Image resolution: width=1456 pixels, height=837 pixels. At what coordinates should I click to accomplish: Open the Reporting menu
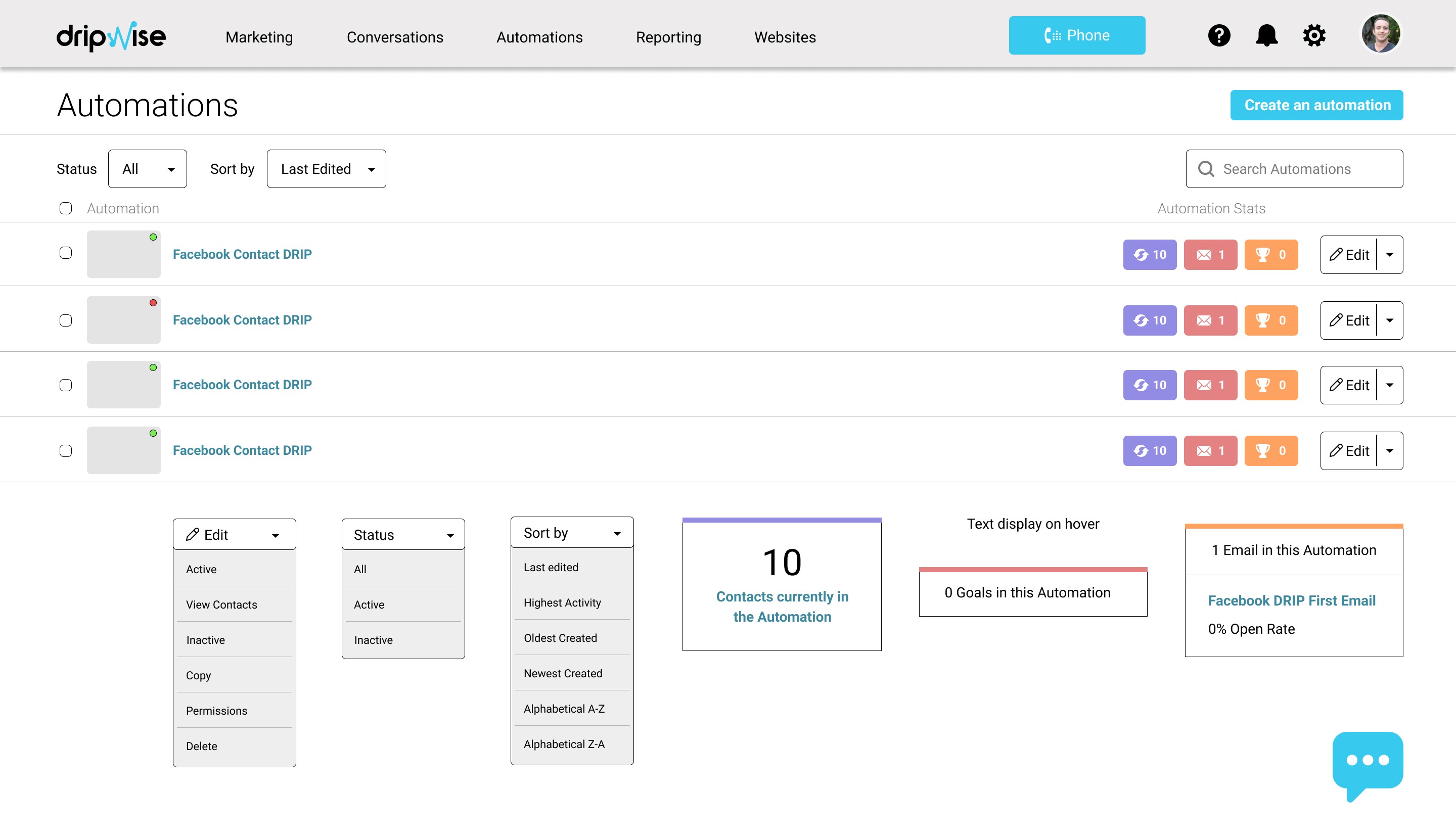[668, 37]
